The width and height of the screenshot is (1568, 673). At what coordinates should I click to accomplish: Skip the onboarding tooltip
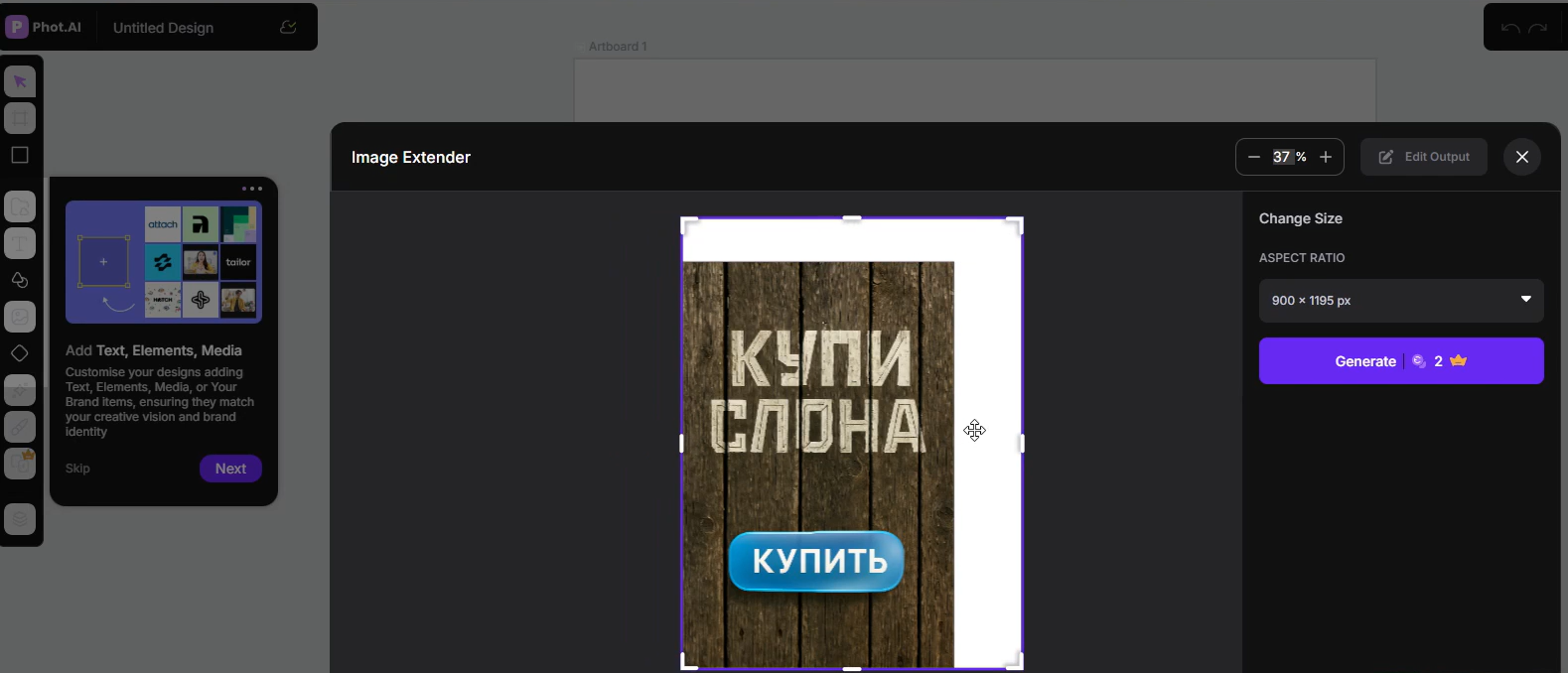coord(77,469)
